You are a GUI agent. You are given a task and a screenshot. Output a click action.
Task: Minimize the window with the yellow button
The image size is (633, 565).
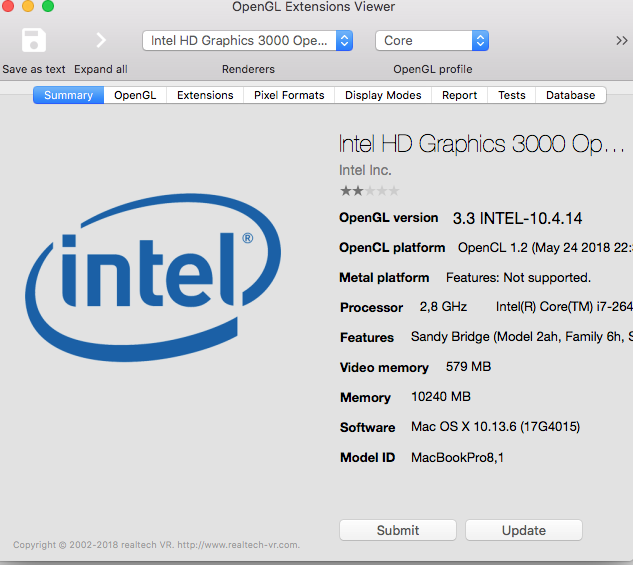coord(28,6)
